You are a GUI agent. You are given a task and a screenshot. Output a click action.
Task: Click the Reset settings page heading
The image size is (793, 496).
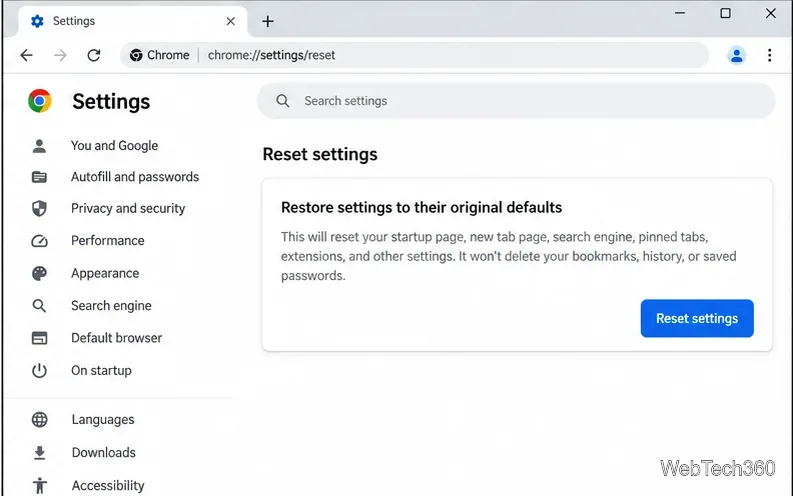tap(320, 154)
